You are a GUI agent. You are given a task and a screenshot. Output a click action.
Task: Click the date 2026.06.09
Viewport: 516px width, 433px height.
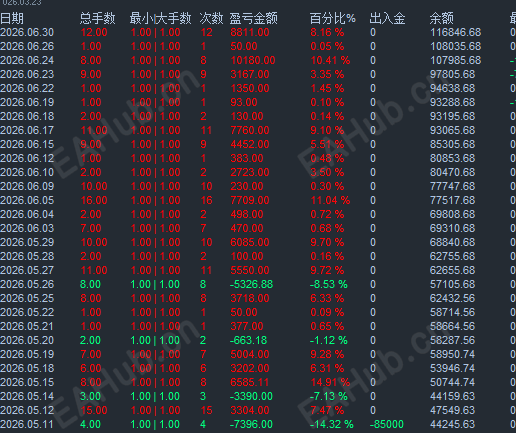pyautogui.click(x=27, y=186)
